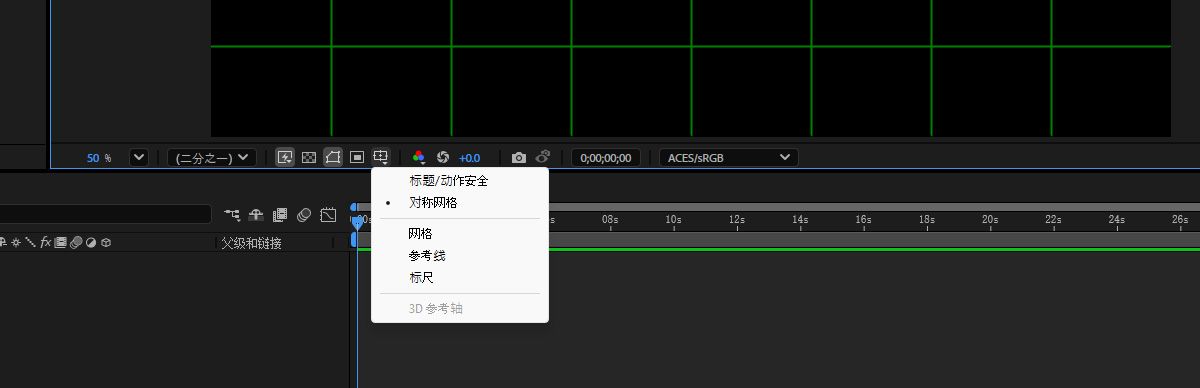Open the RGB channel display icon
Image resolution: width=1200 pixels, height=388 pixels.
pos(419,157)
